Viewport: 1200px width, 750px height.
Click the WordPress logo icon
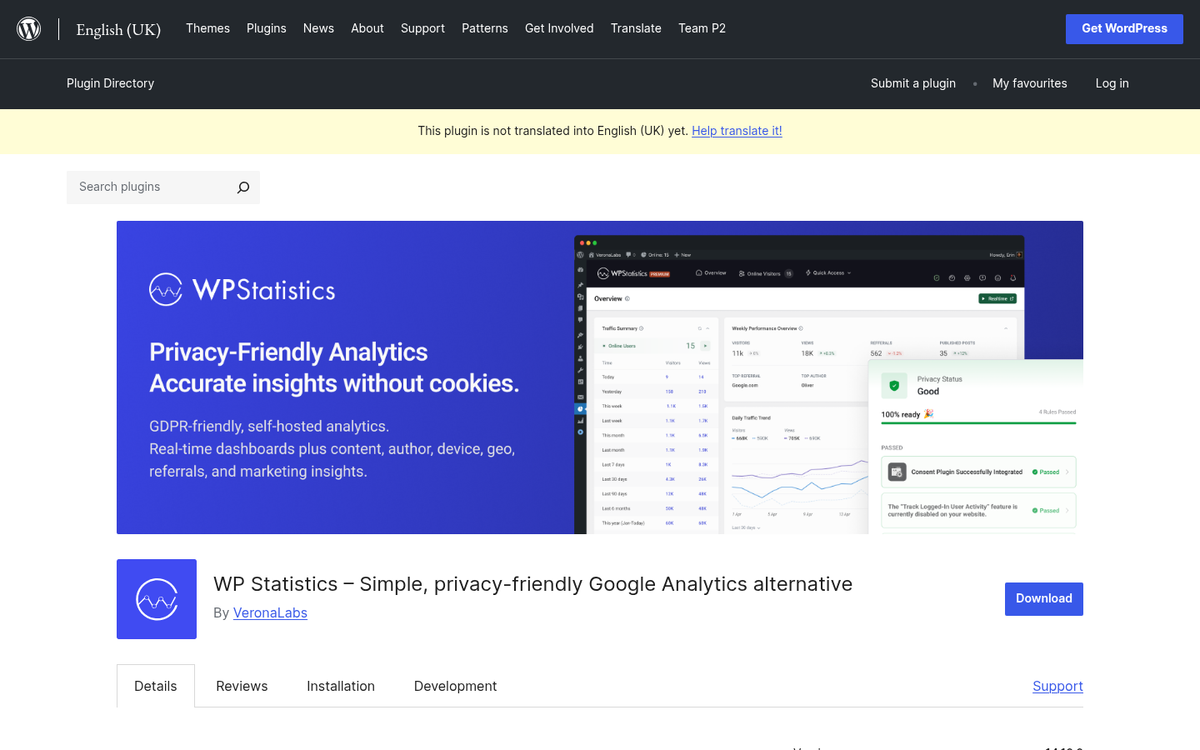click(x=28, y=28)
